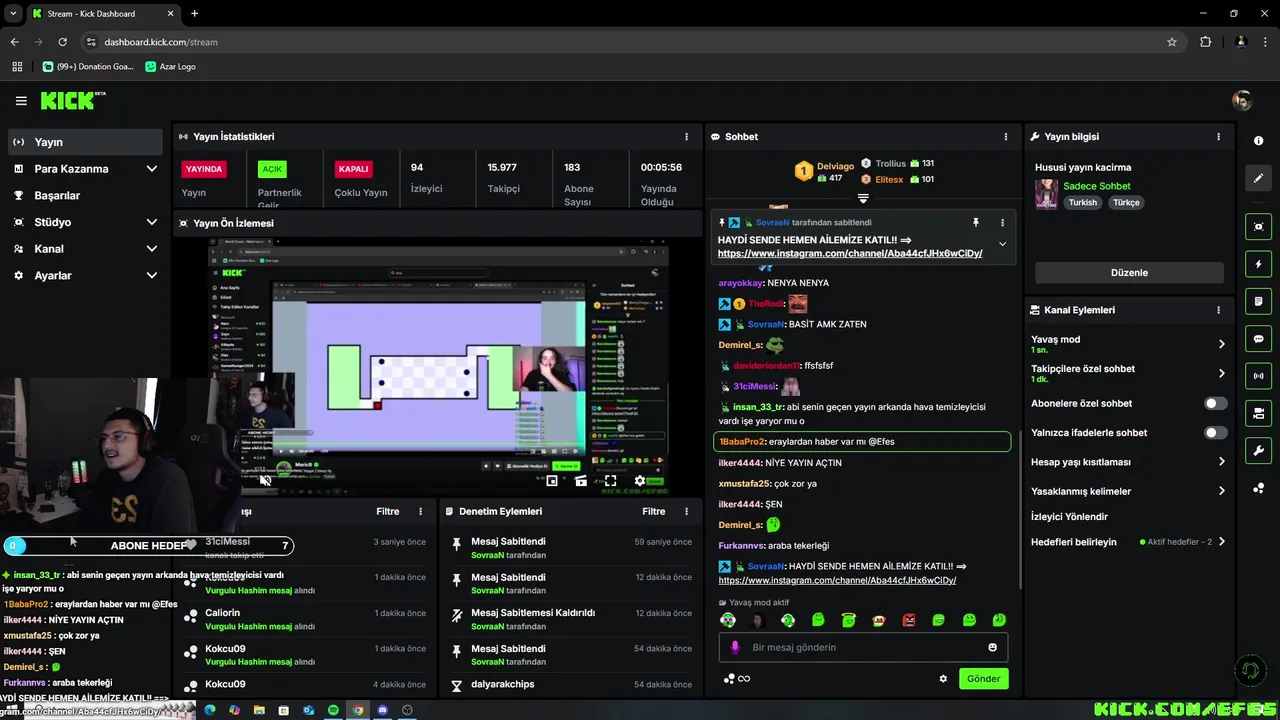Open the profile avatar at top right

[1242, 101]
